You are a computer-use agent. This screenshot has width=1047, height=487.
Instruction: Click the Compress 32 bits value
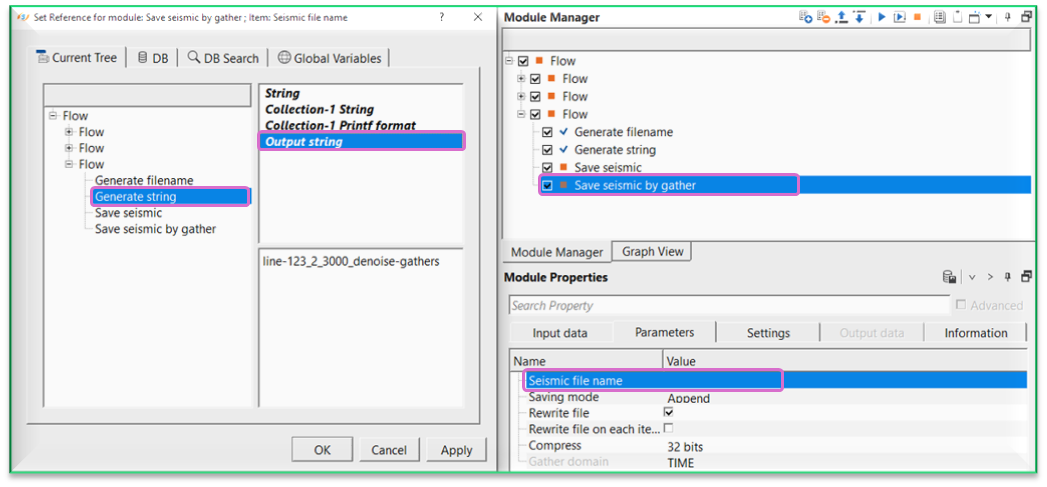tap(684, 446)
